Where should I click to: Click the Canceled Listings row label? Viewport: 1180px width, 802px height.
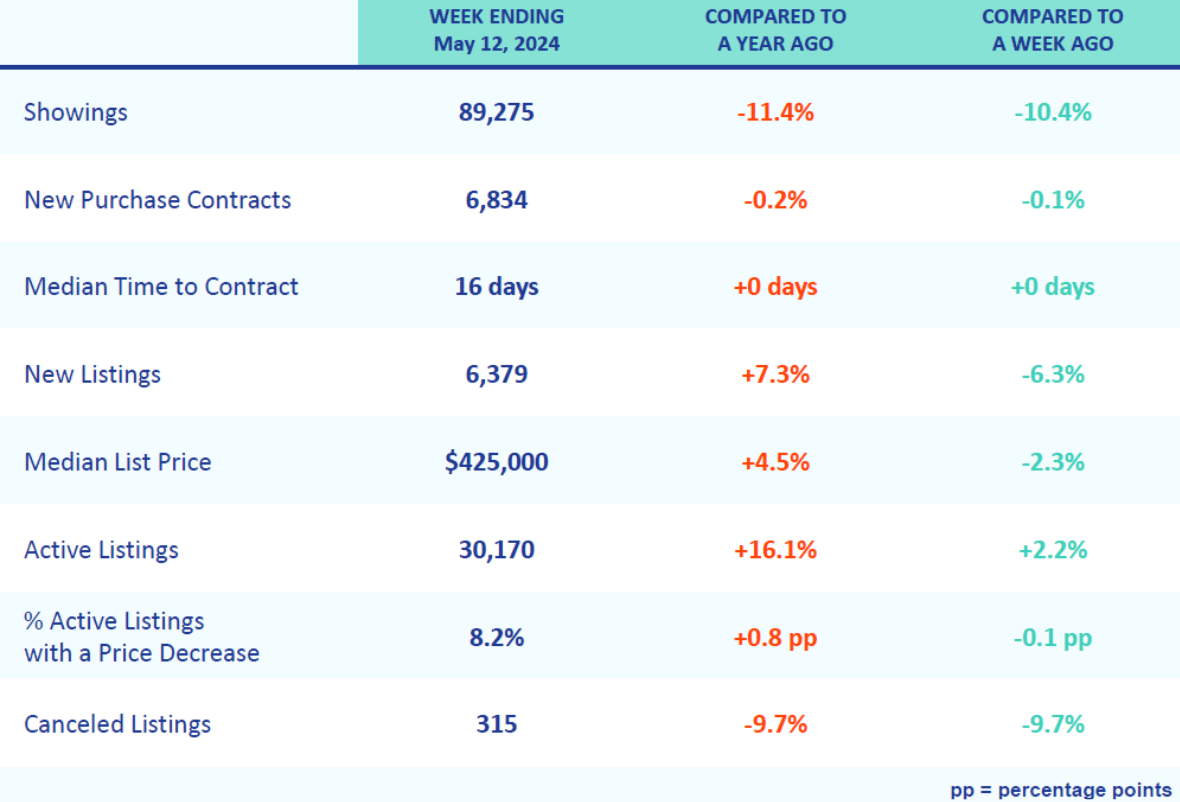pyautogui.click(x=117, y=724)
